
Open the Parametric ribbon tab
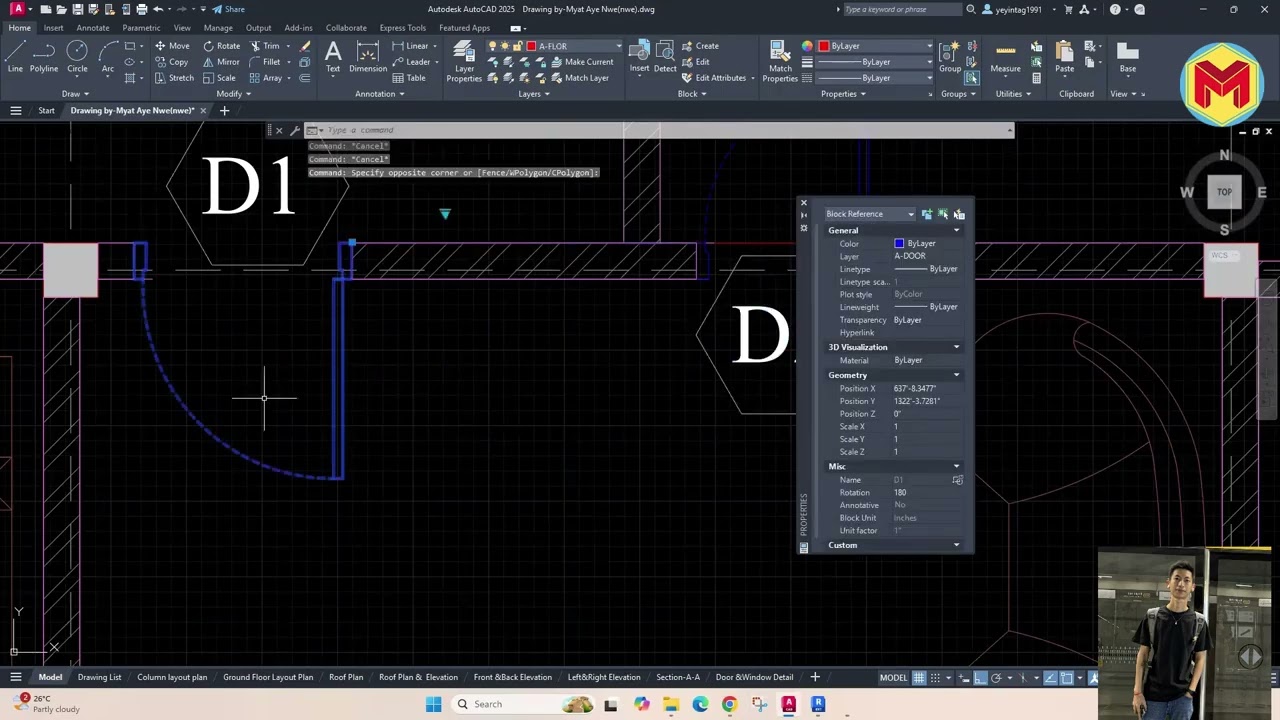tap(141, 28)
